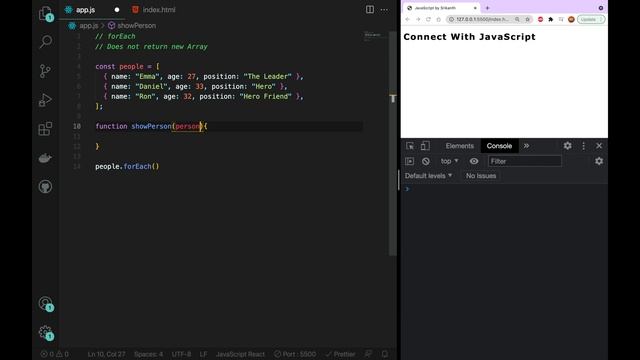The height and width of the screenshot is (360, 640).
Task: Show more DevTools tabs chevron
Action: pos(527,146)
